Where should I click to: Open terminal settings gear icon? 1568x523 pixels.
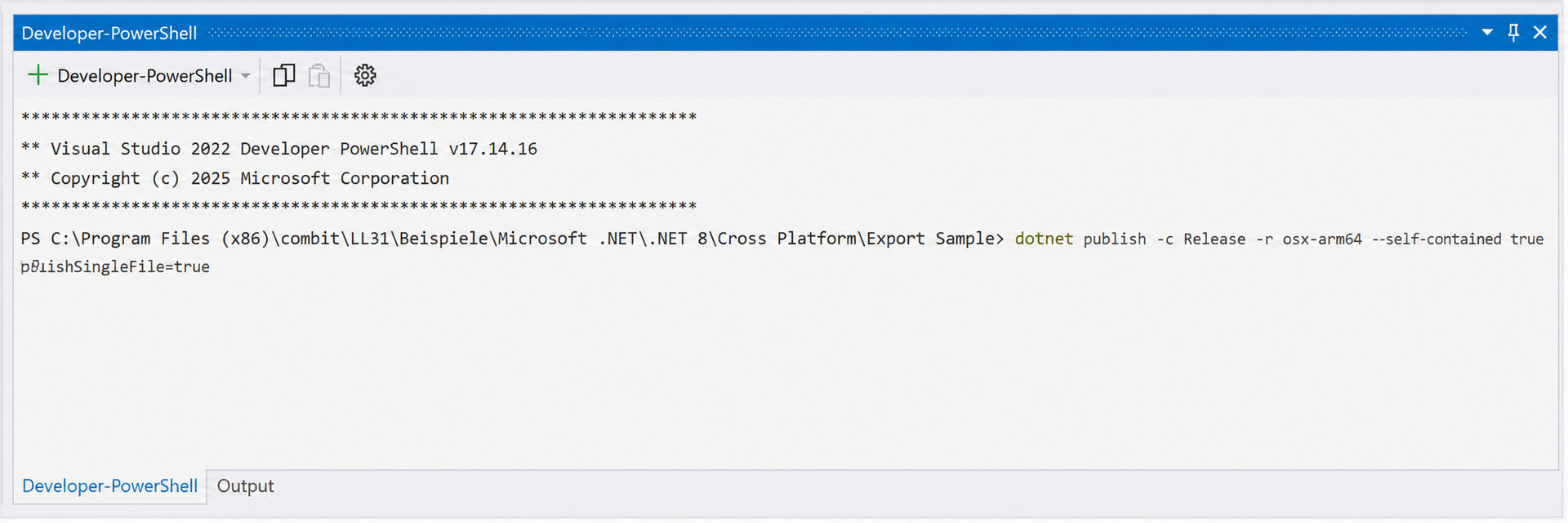(365, 75)
